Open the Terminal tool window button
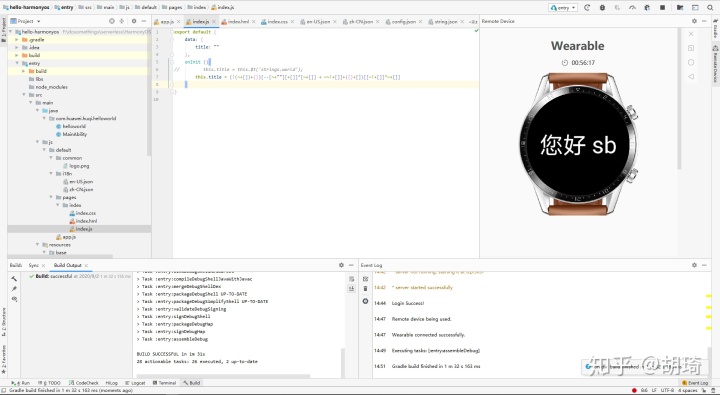This screenshot has width=720, height=395. coord(164,383)
